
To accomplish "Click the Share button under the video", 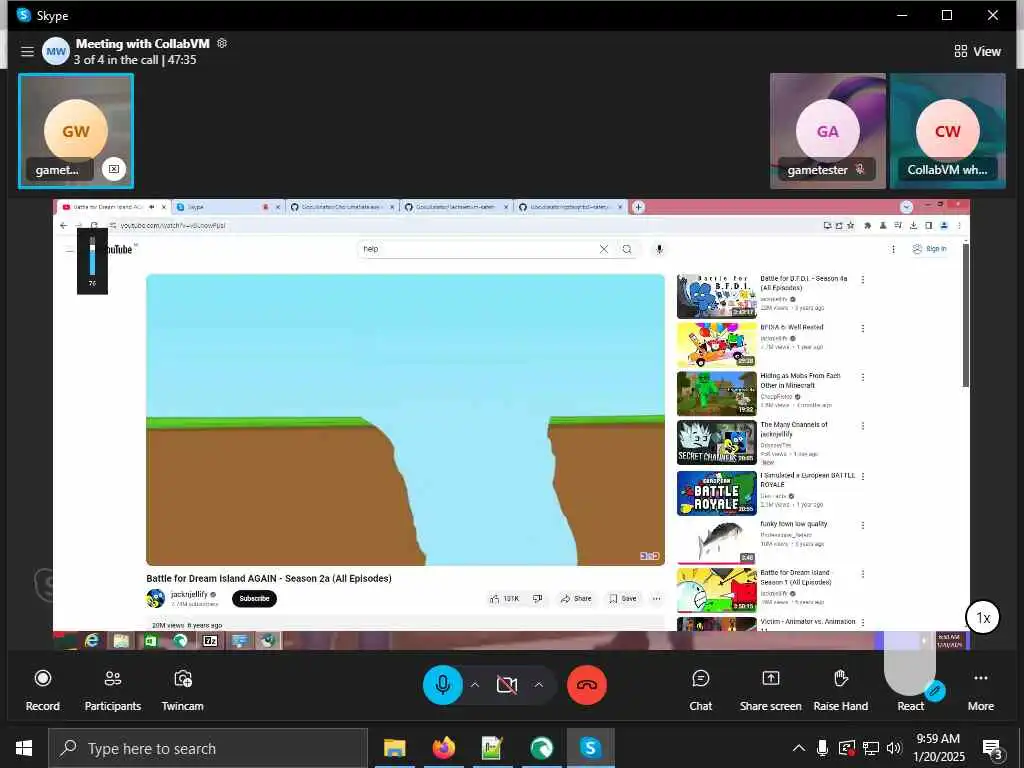I will (x=575, y=598).
